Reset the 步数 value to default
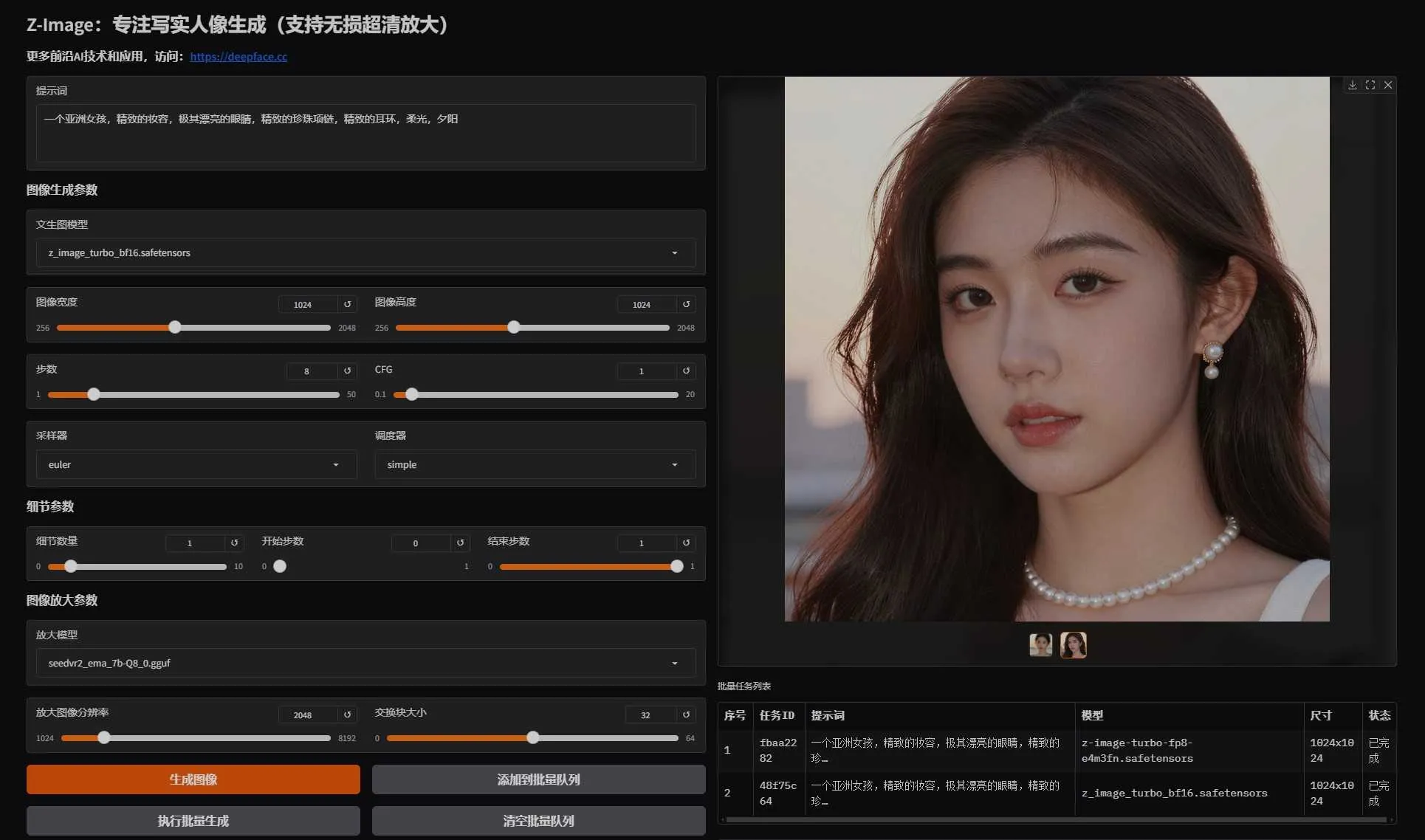 point(347,371)
